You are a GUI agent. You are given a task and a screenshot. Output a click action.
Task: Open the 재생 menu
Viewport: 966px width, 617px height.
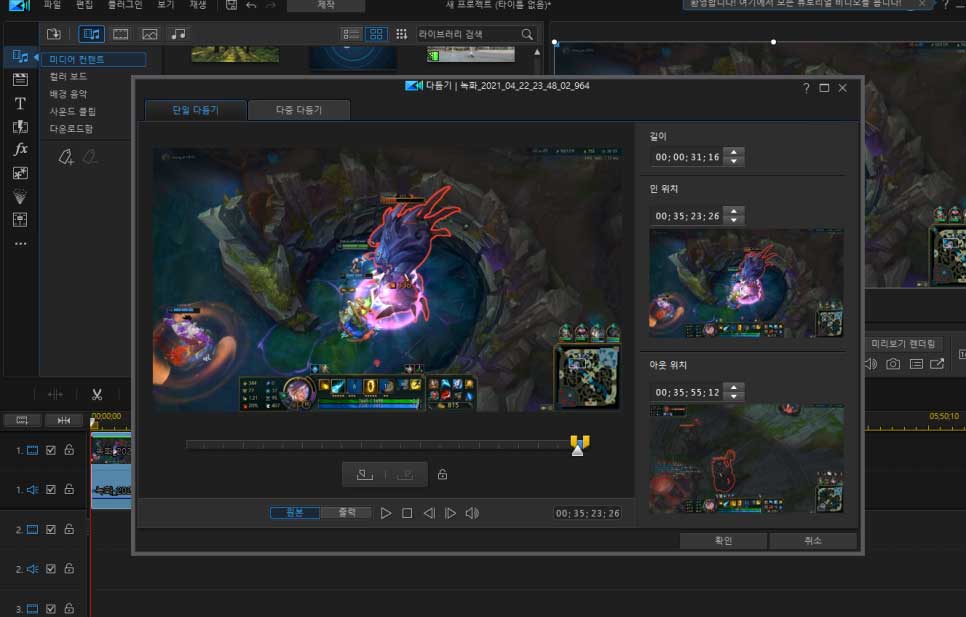(x=198, y=5)
